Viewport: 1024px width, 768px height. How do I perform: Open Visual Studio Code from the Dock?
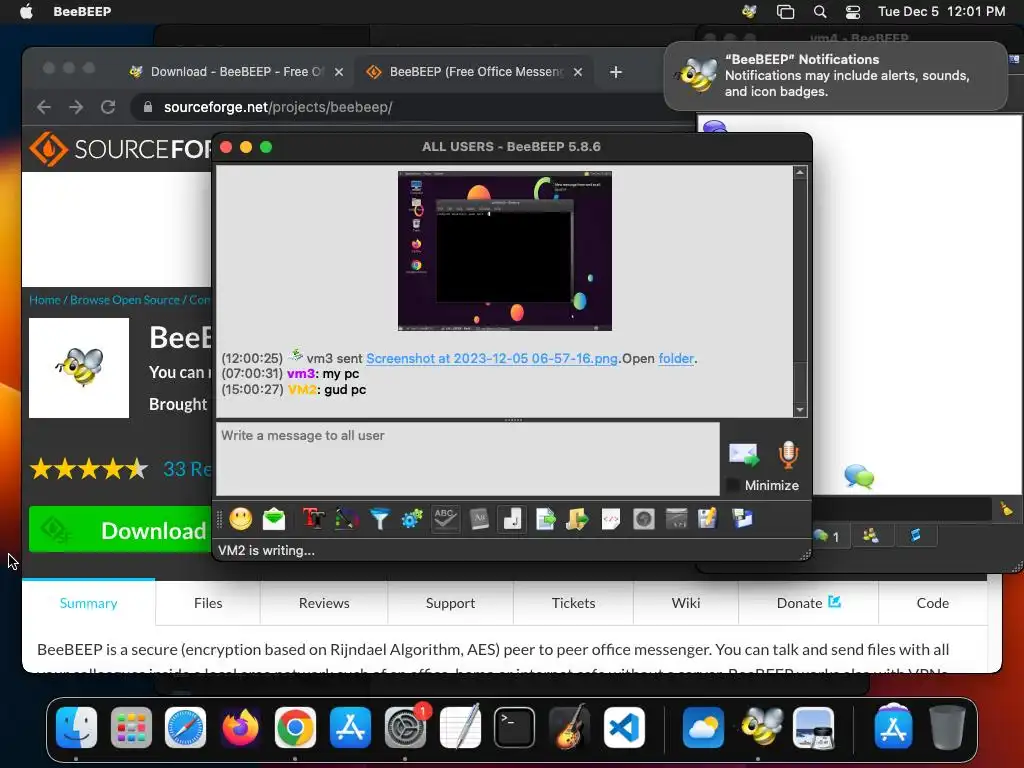[624, 727]
